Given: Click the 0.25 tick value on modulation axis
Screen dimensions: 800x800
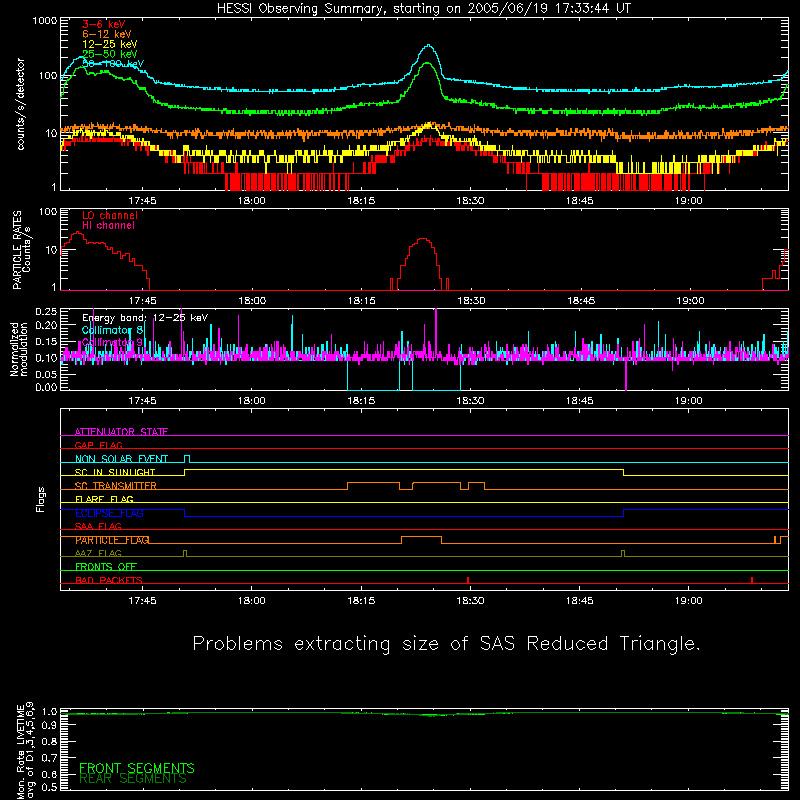Looking at the screenshot, I should (x=46, y=312).
